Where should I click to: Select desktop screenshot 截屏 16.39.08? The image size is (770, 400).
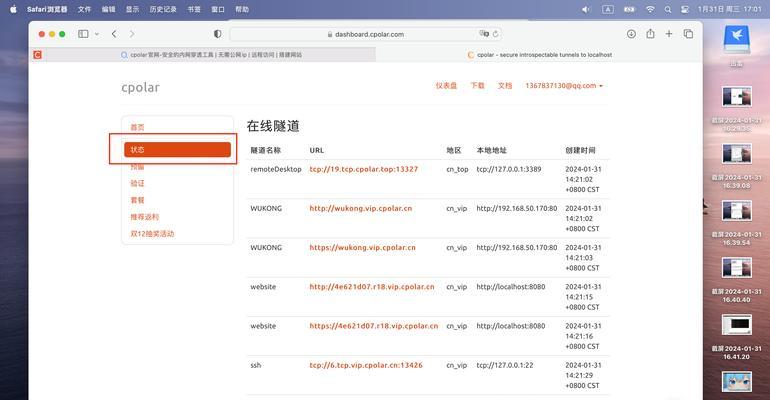737,155
